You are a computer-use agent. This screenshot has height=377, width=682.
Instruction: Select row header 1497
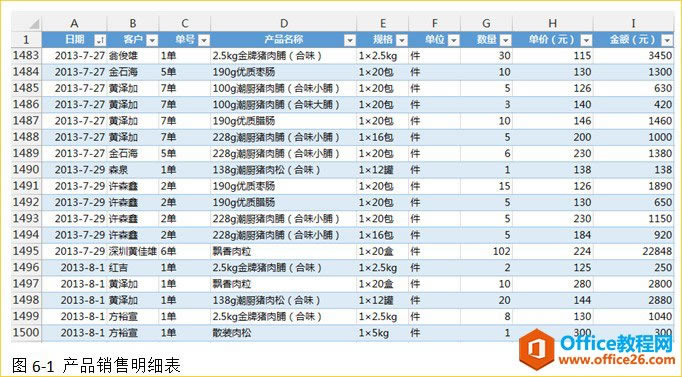click(x=26, y=284)
